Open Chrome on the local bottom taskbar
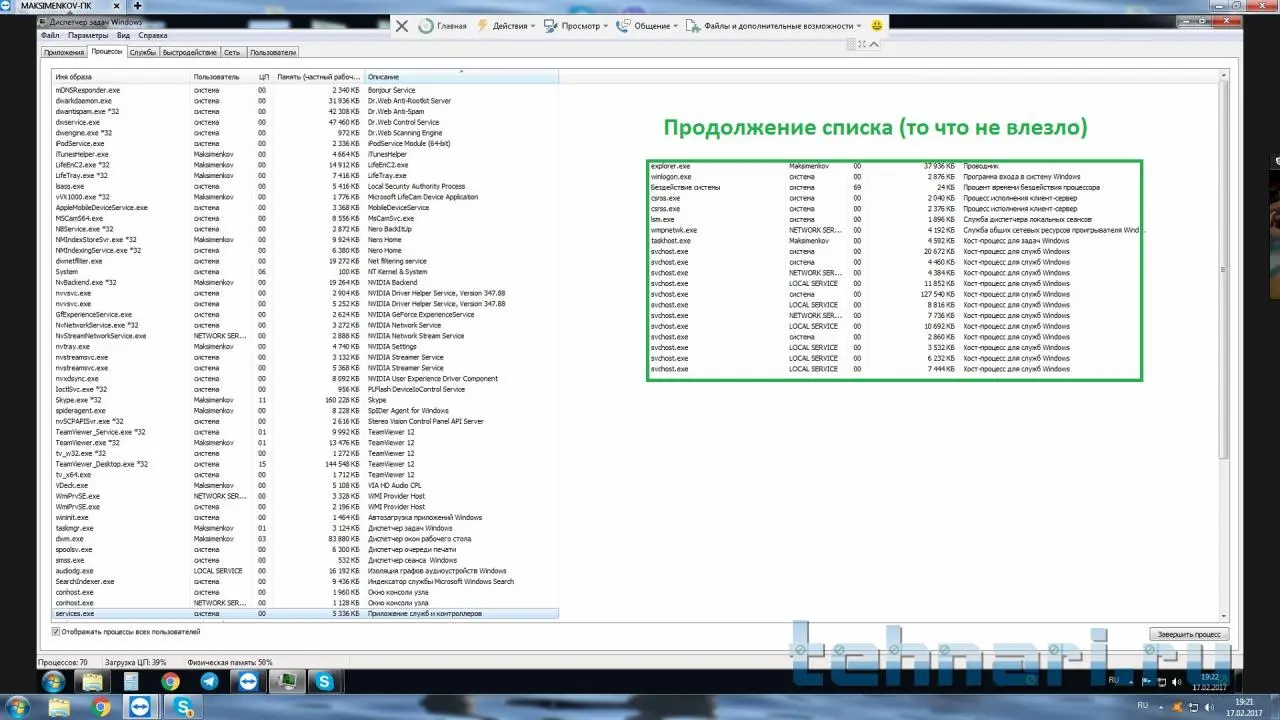1280x720 pixels. [x=100, y=707]
